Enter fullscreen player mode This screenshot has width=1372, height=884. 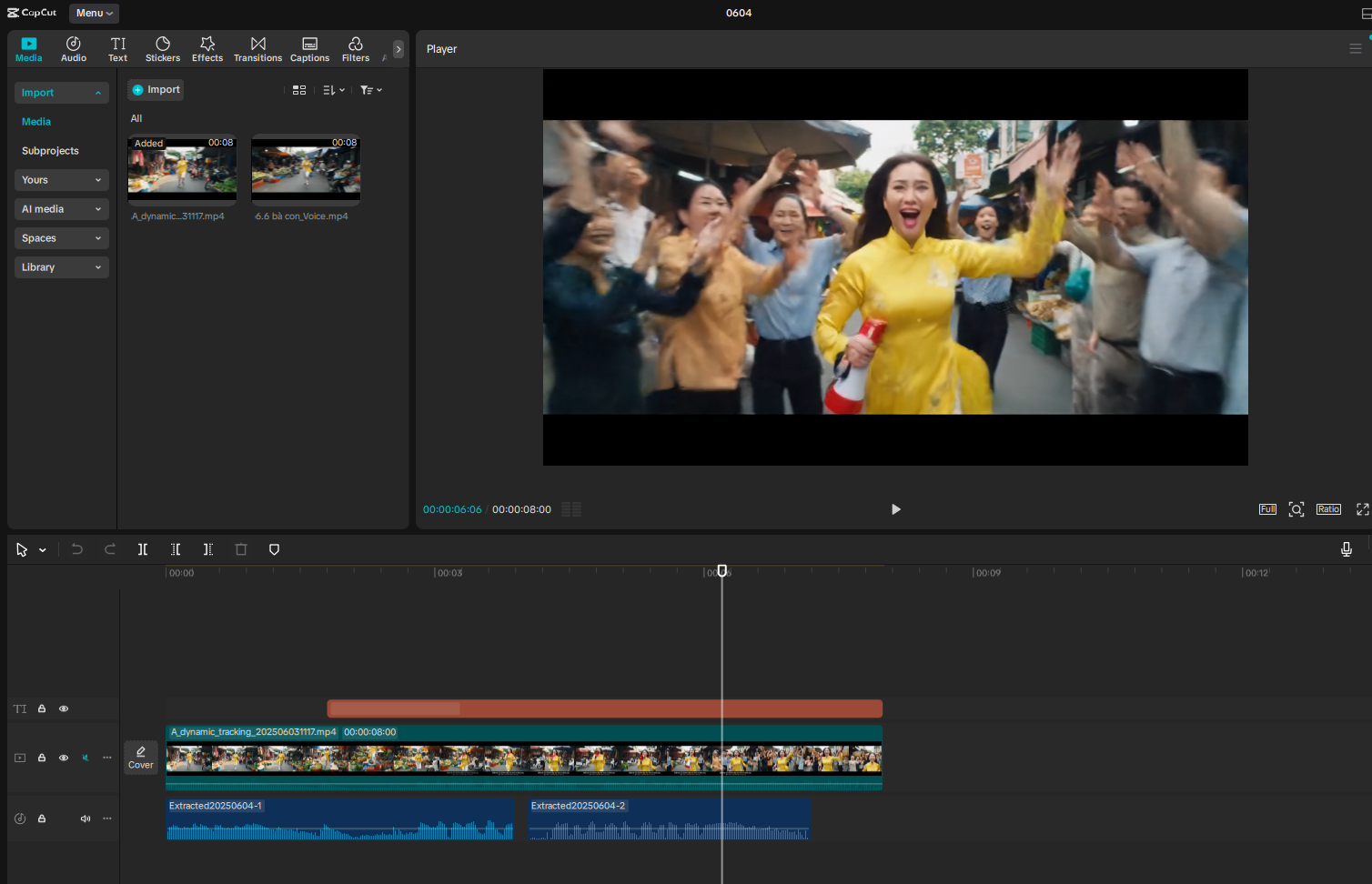click(1362, 509)
